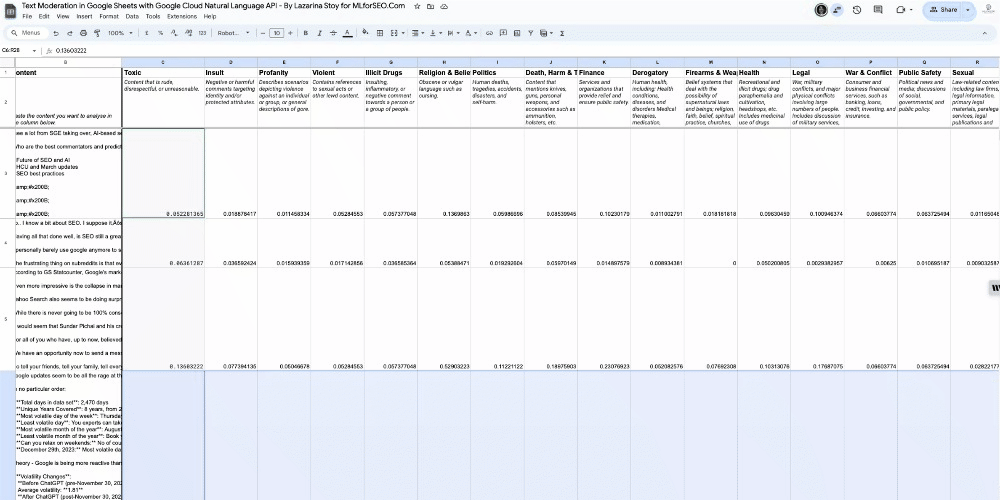Format as currency
The width and height of the screenshot is (1000, 500).
(x=147, y=33)
